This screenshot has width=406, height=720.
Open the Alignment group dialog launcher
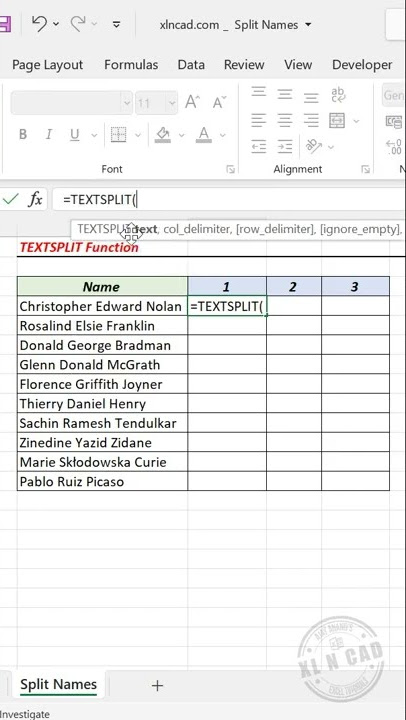coord(366,169)
